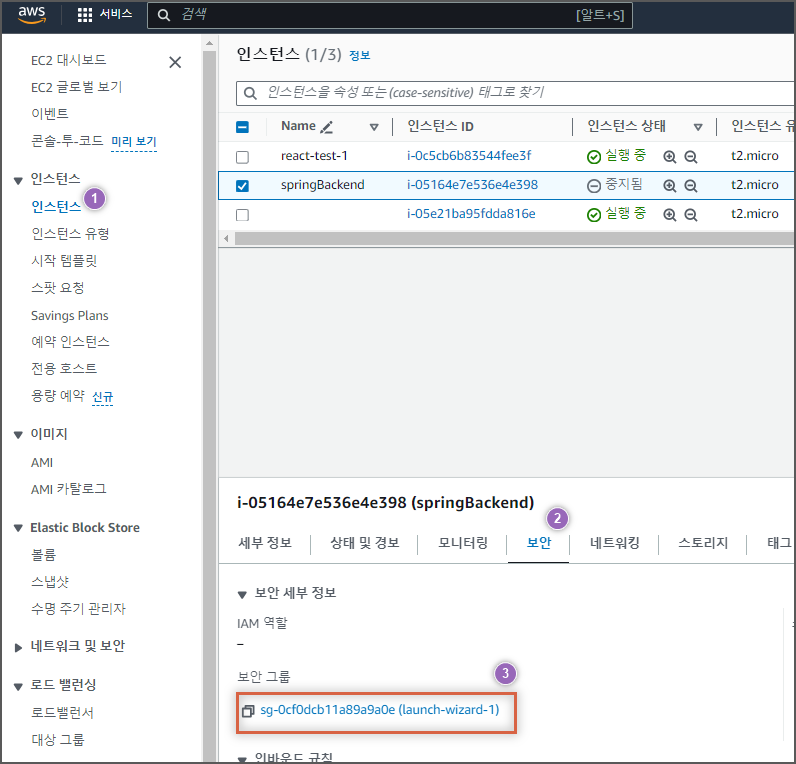The width and height of the screenshot is (796, 764).
Task: Expand the 네트워크 및 보안 section
Action: tap(18, 647)
